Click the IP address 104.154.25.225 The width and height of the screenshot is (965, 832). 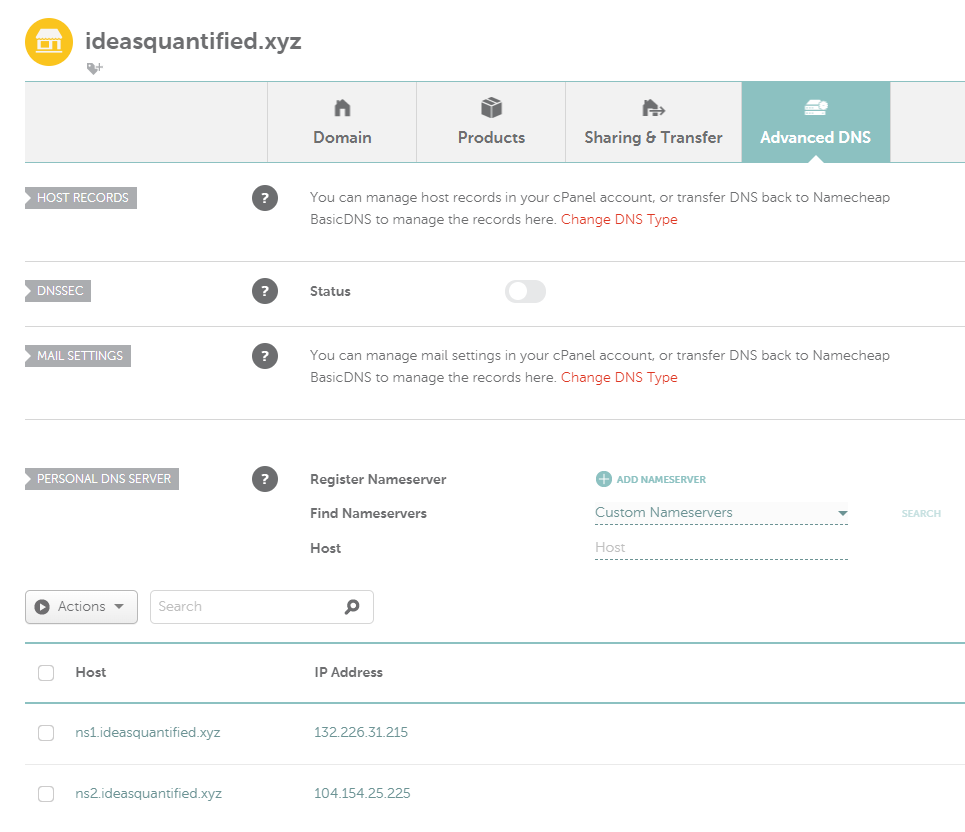coord(362,793)
